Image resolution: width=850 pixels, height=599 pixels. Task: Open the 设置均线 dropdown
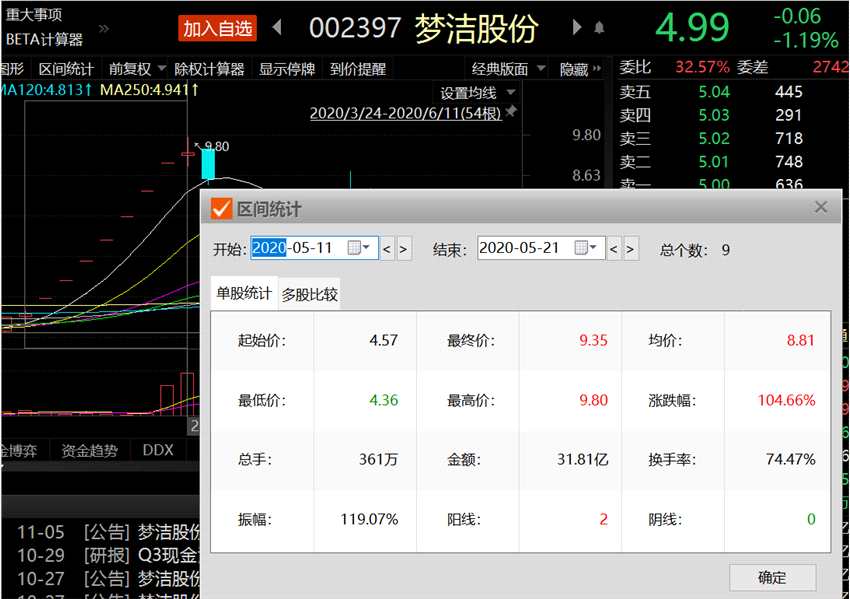pyautogui.click(x=477, y=93)
